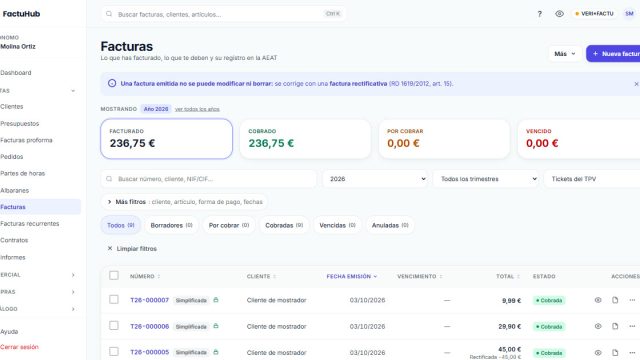Open invoice T26-000006 link
The image size is (640, 360).
[149, 327]
